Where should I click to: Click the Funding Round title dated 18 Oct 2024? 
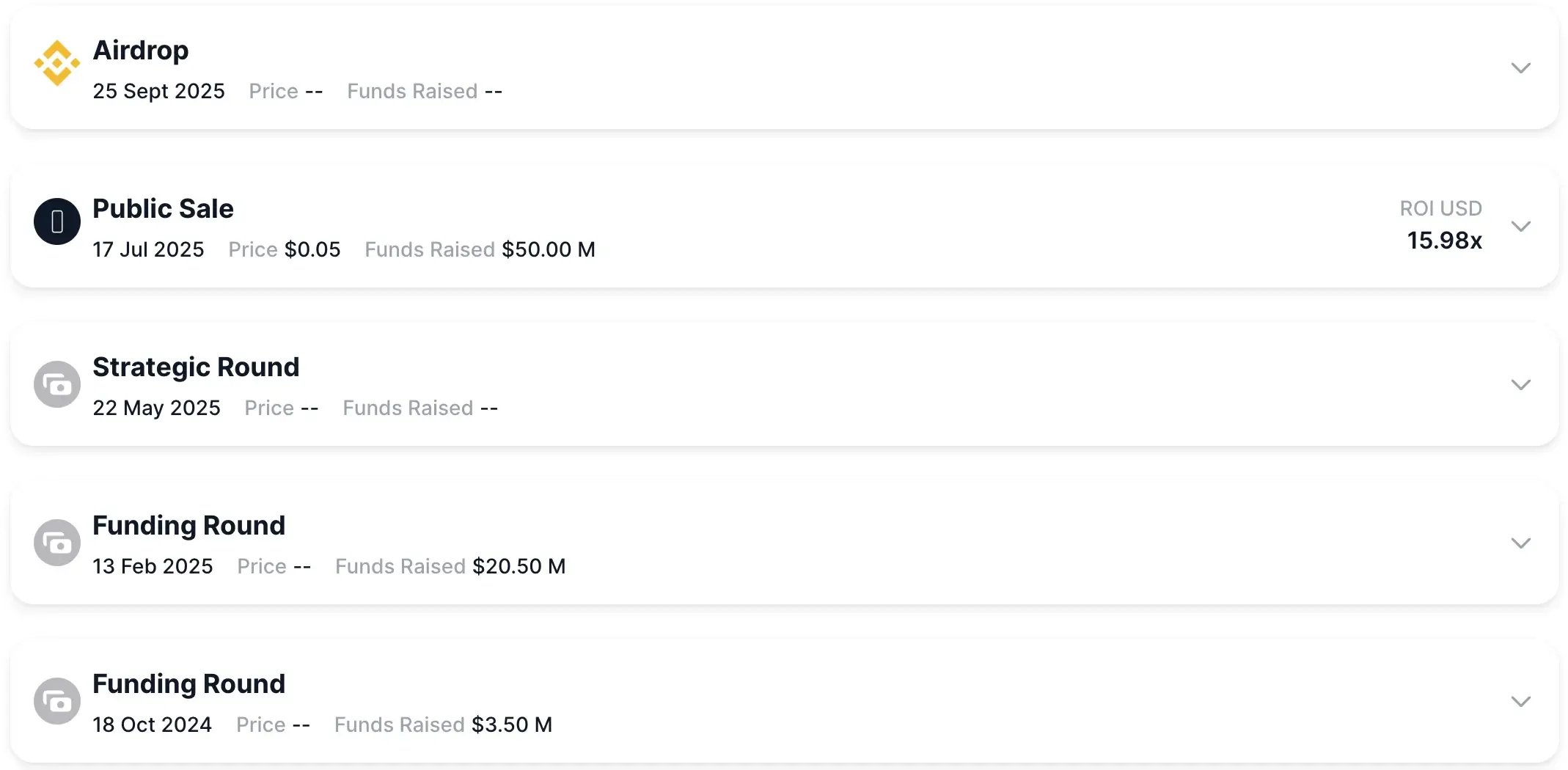click(x=188, y=684)
